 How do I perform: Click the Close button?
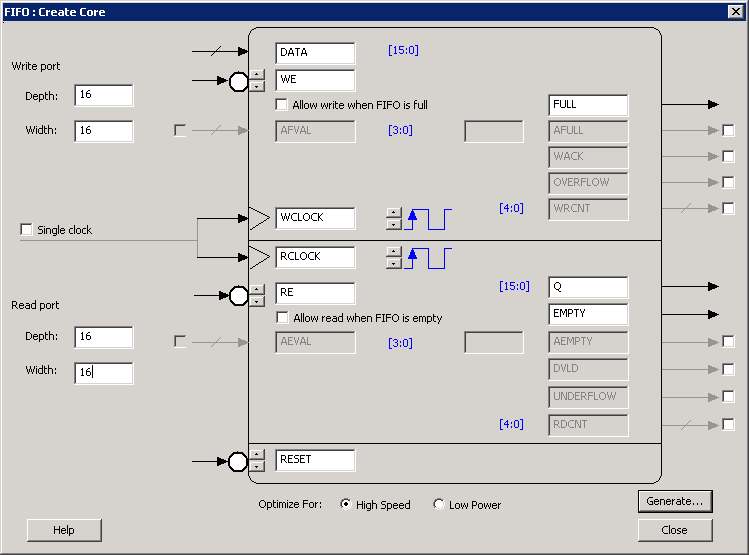(675, 530)
